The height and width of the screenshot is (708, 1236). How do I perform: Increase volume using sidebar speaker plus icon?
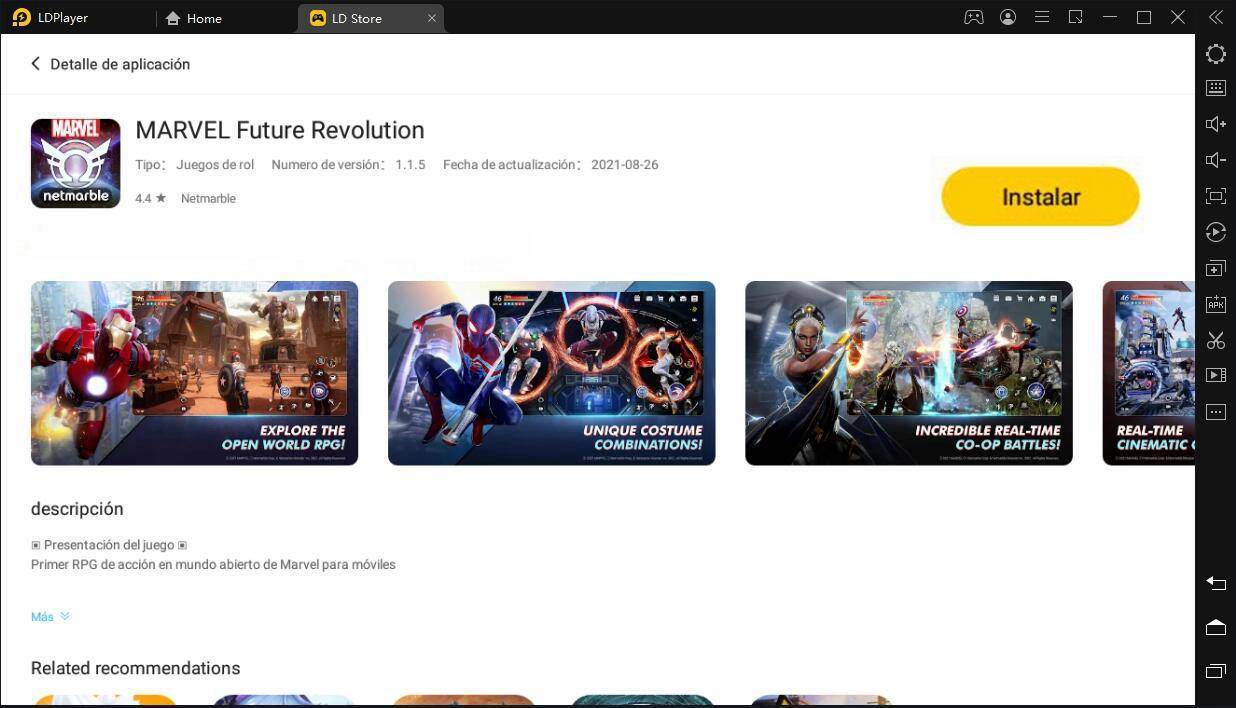(x=1216, y=124)
